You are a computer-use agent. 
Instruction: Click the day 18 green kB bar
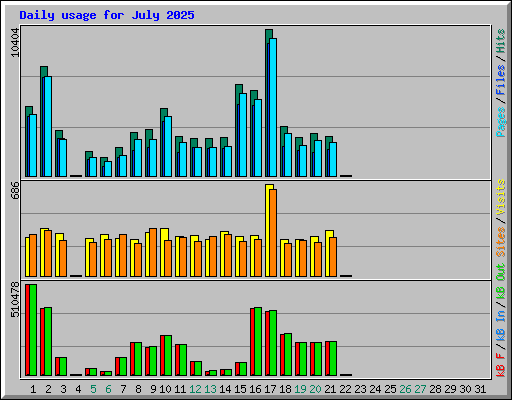coord(288,355)
